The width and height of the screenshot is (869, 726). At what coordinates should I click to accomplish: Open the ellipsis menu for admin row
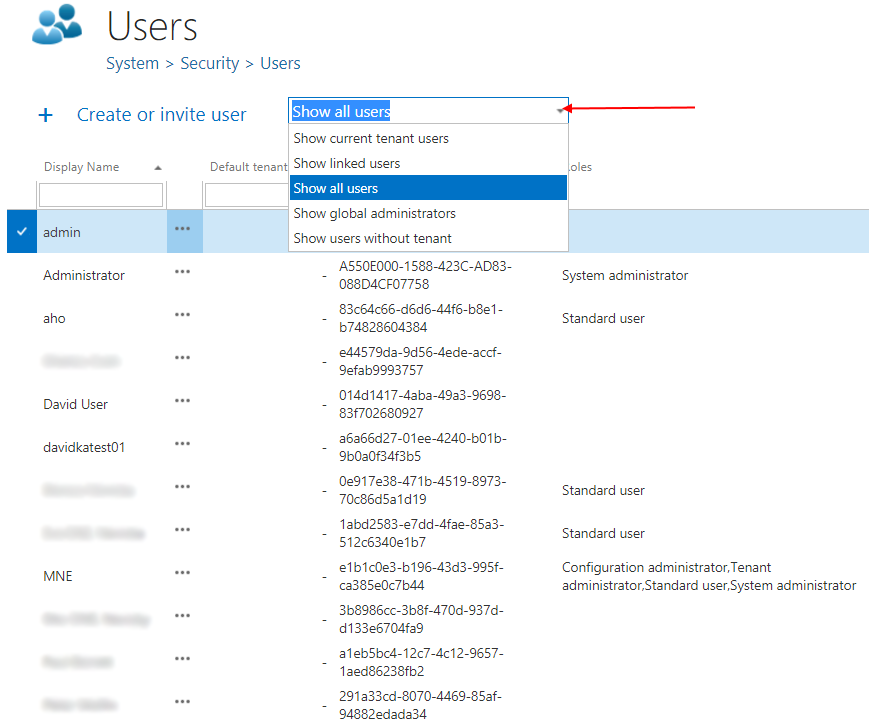[x=182, y=229]
